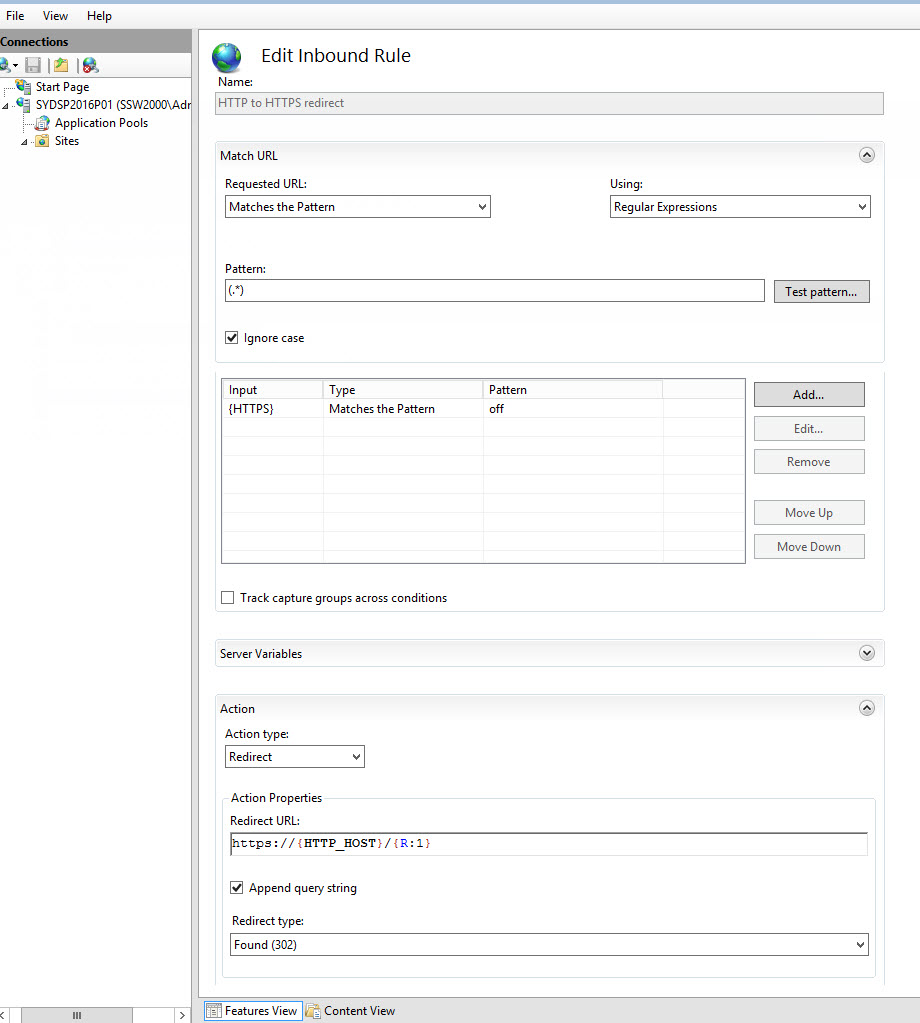Select the Start Page tree icon
The width and height of the screenshot is (920, 1023).
click(x=24, y=87)
